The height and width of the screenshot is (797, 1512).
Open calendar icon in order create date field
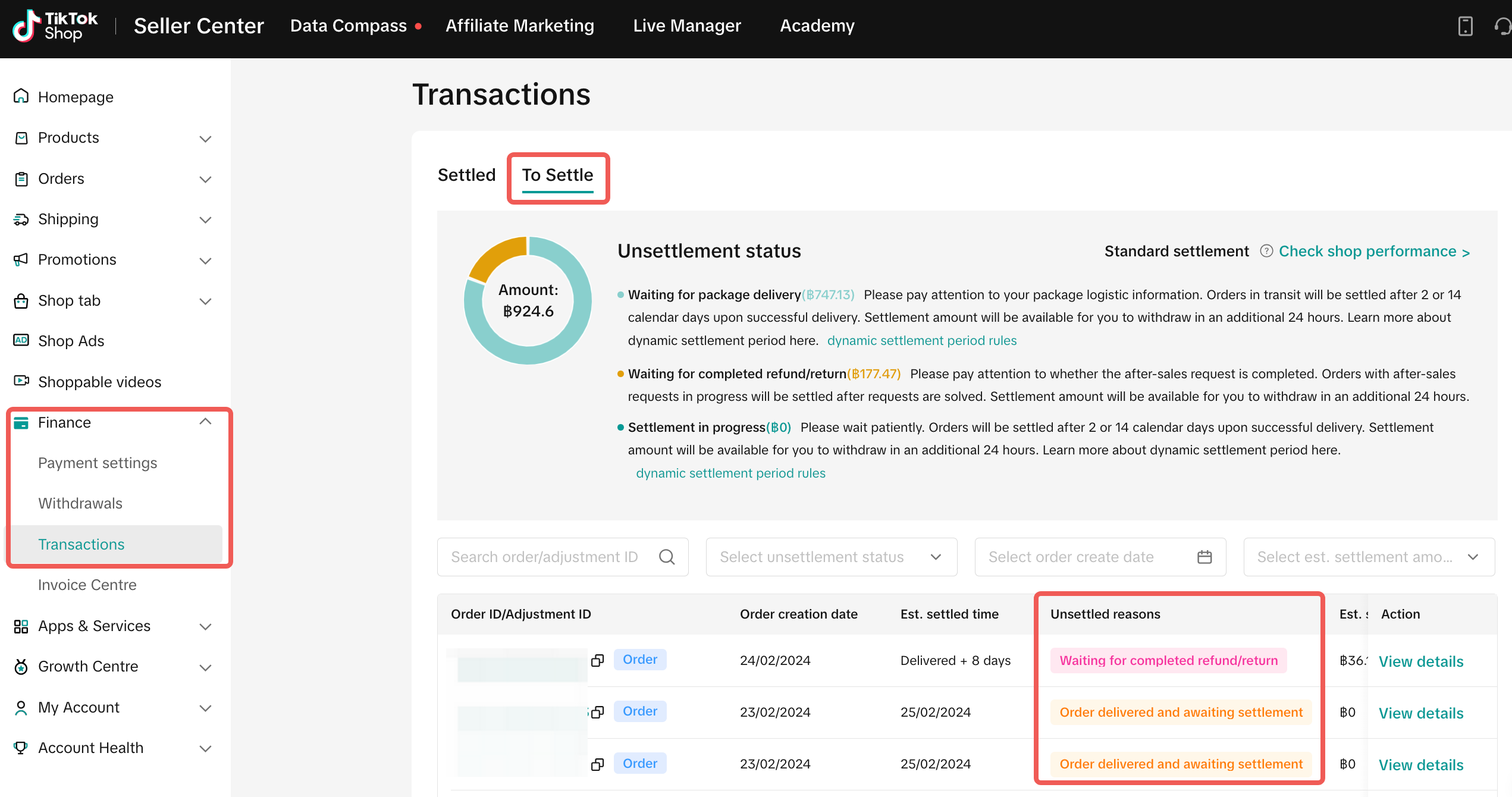pos(1204,557)
